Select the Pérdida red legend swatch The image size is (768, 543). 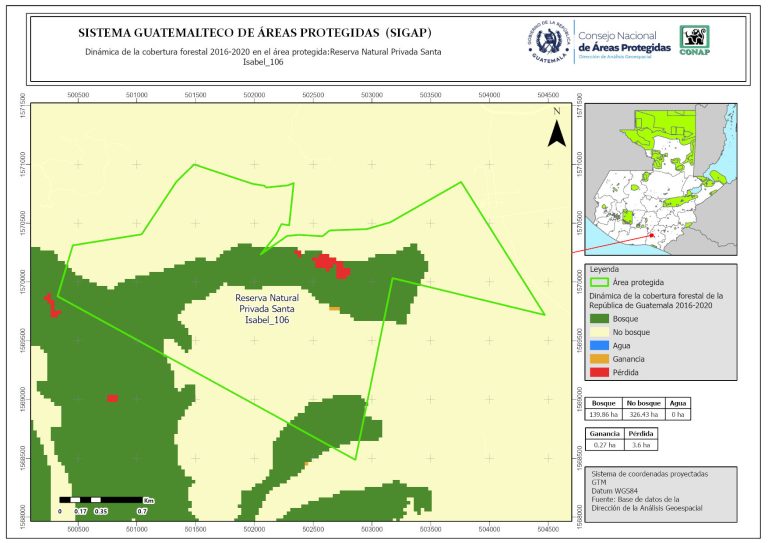tap(599, 372)
